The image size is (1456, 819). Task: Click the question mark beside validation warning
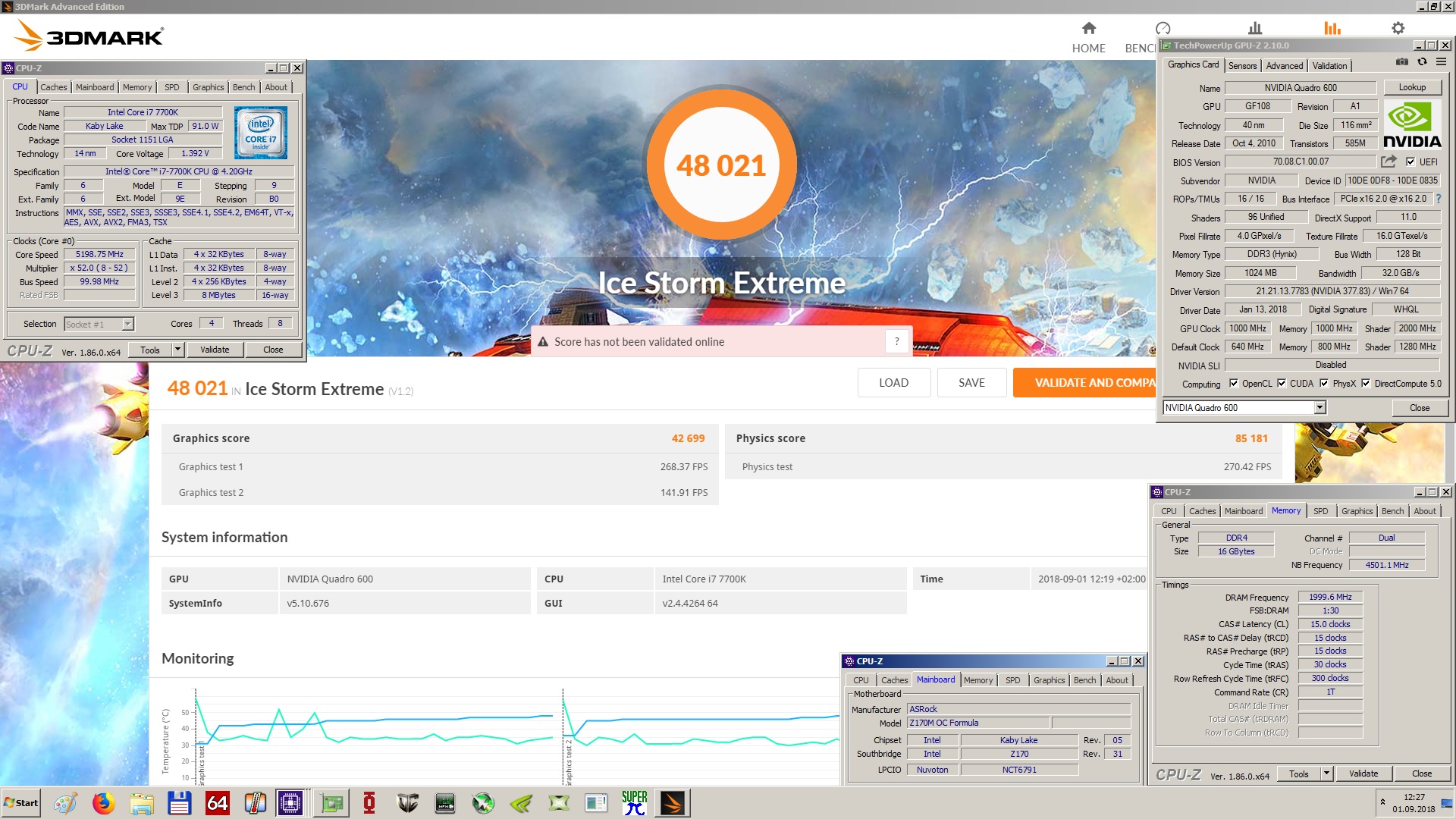(x=896, y=341)
